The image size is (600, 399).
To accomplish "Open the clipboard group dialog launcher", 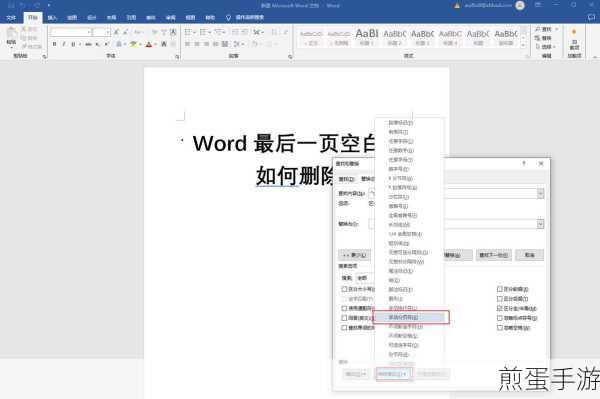I will point(44,56).
